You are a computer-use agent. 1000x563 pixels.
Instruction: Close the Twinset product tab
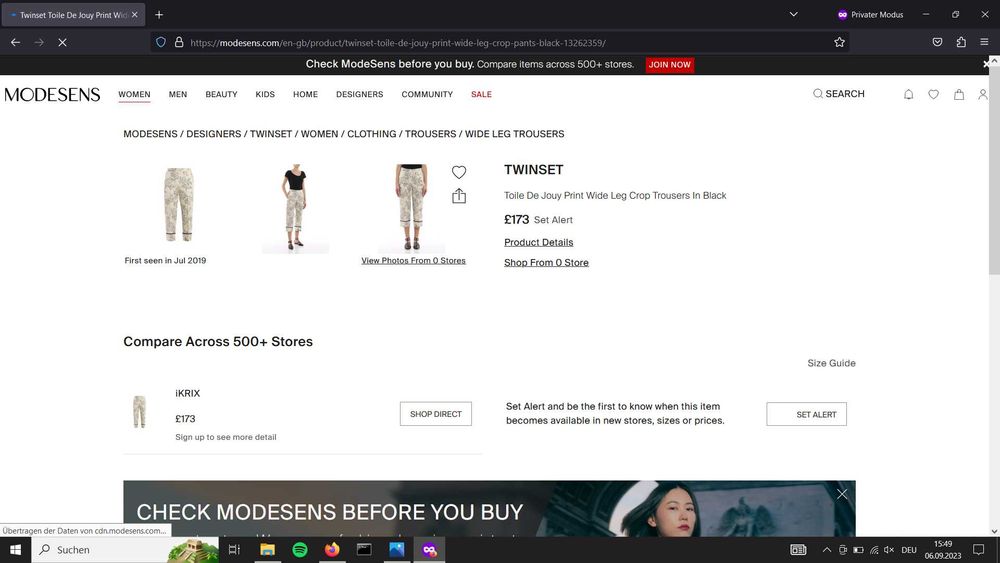click(x=135, y=15)
